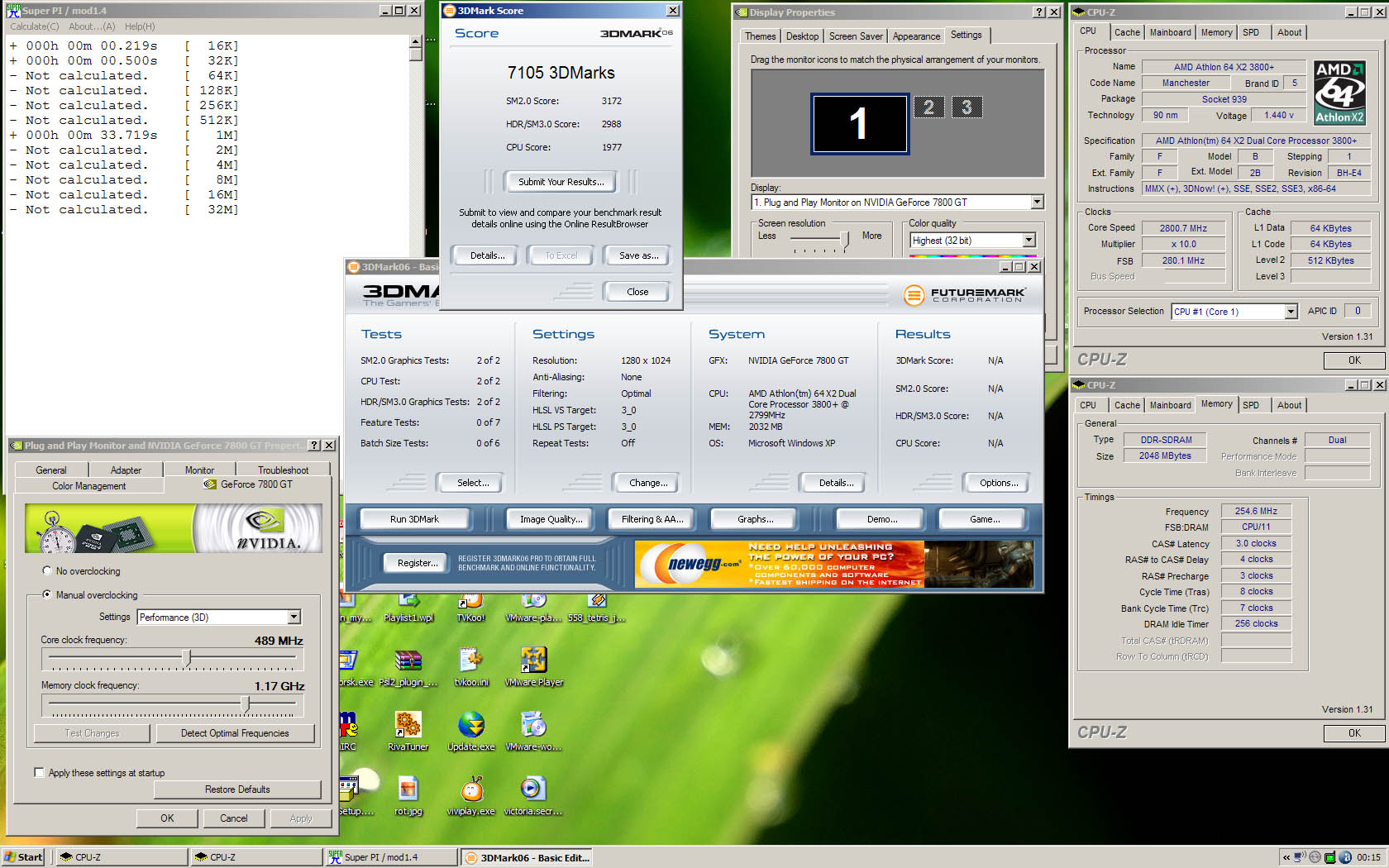Adjust the Core clock frequency slider
Image resolution: width=1389 pixels, height=868 pixels.
187,658
